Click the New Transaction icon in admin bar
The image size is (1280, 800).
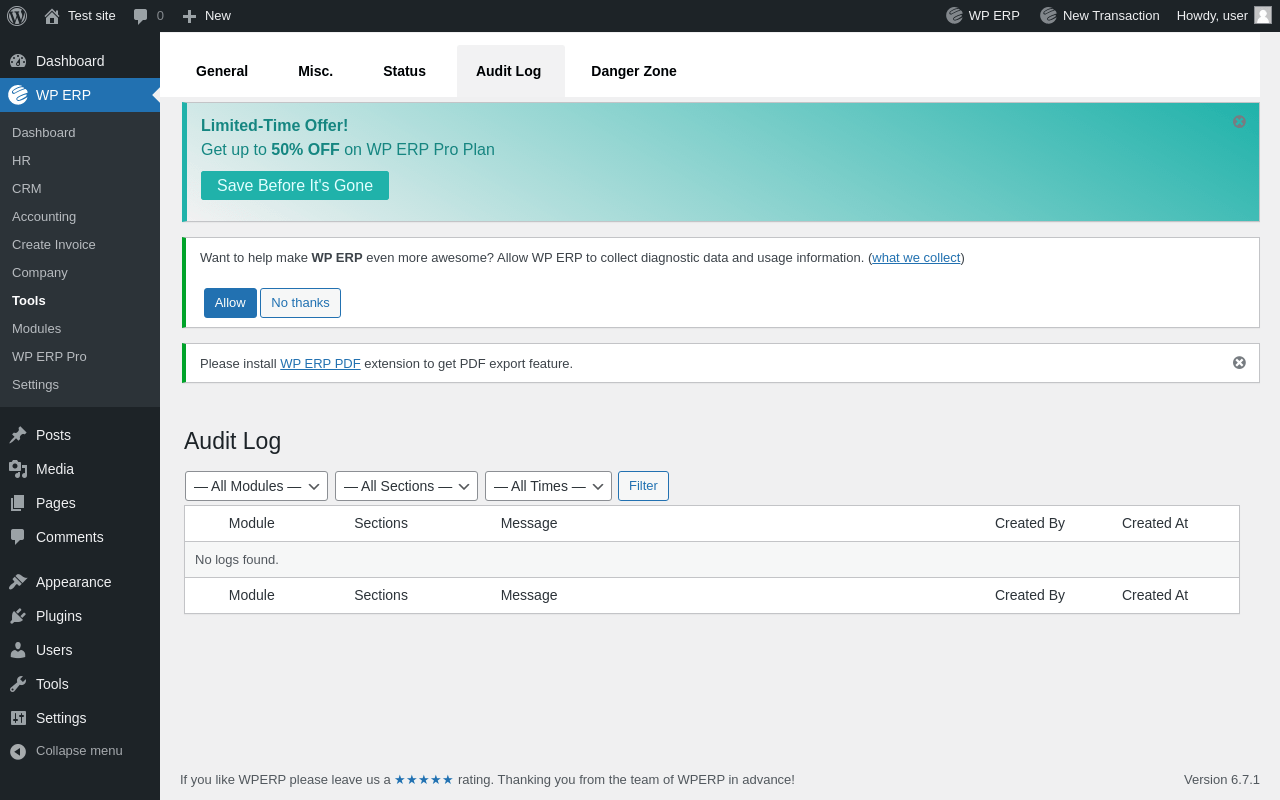tap(1048, 16)
